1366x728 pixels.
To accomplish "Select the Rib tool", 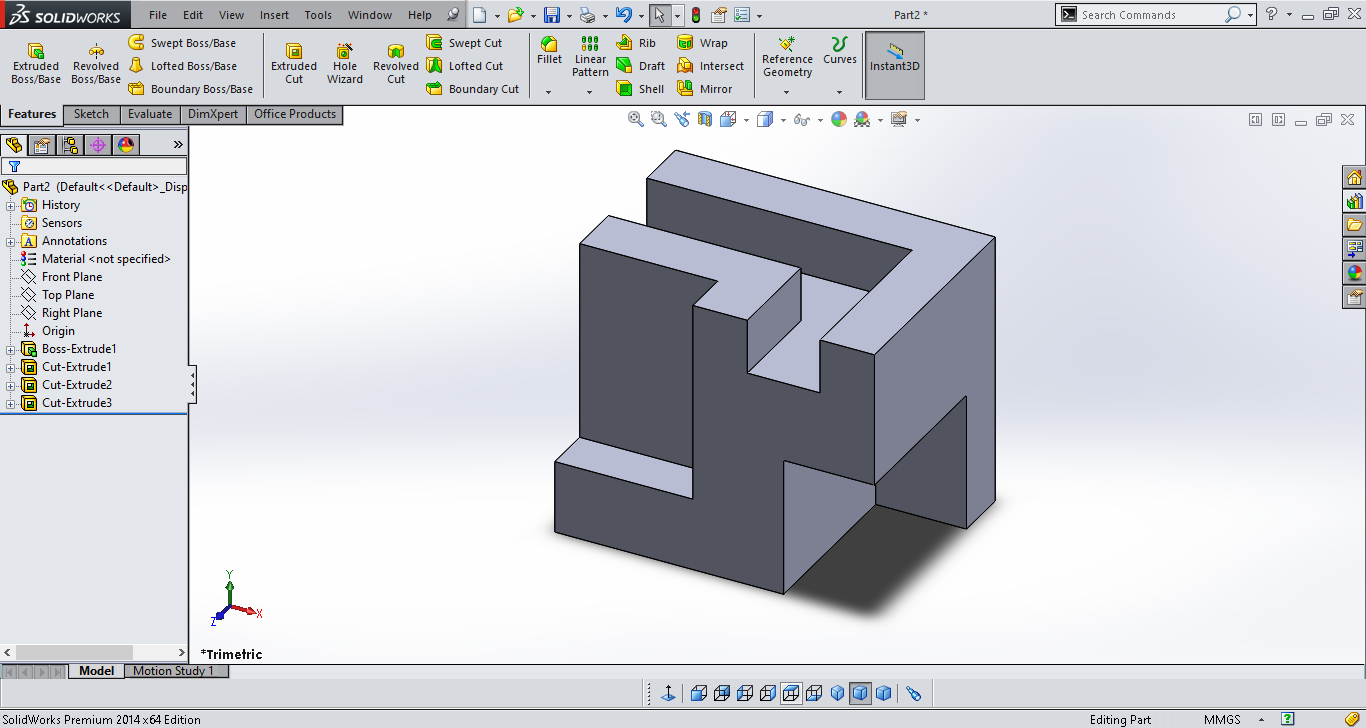I will pyautogui.click(x=637, y=43).
